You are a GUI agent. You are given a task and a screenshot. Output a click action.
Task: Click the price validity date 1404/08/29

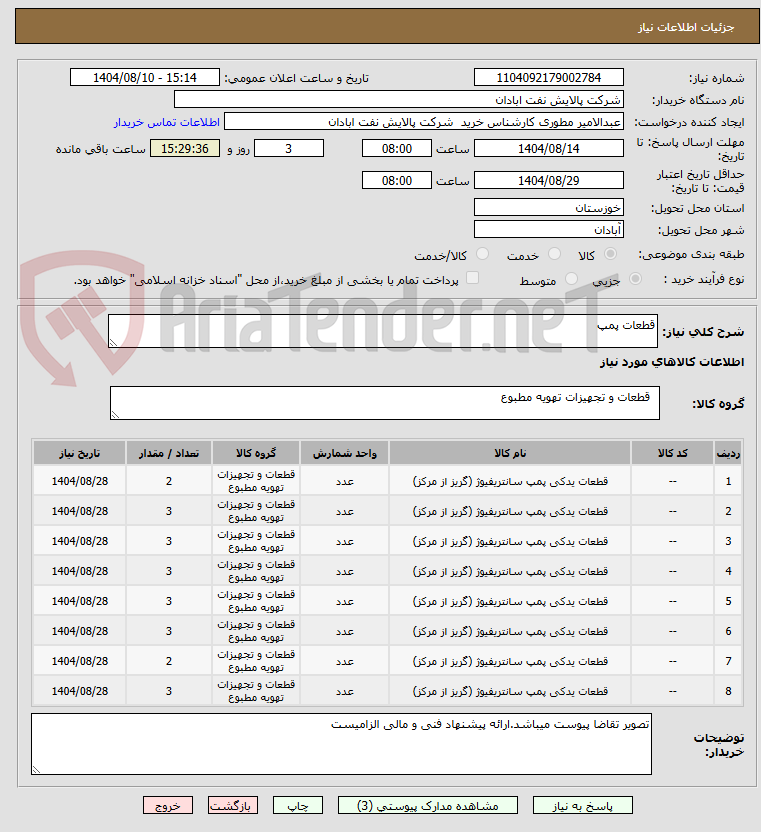tap(549, 180)
